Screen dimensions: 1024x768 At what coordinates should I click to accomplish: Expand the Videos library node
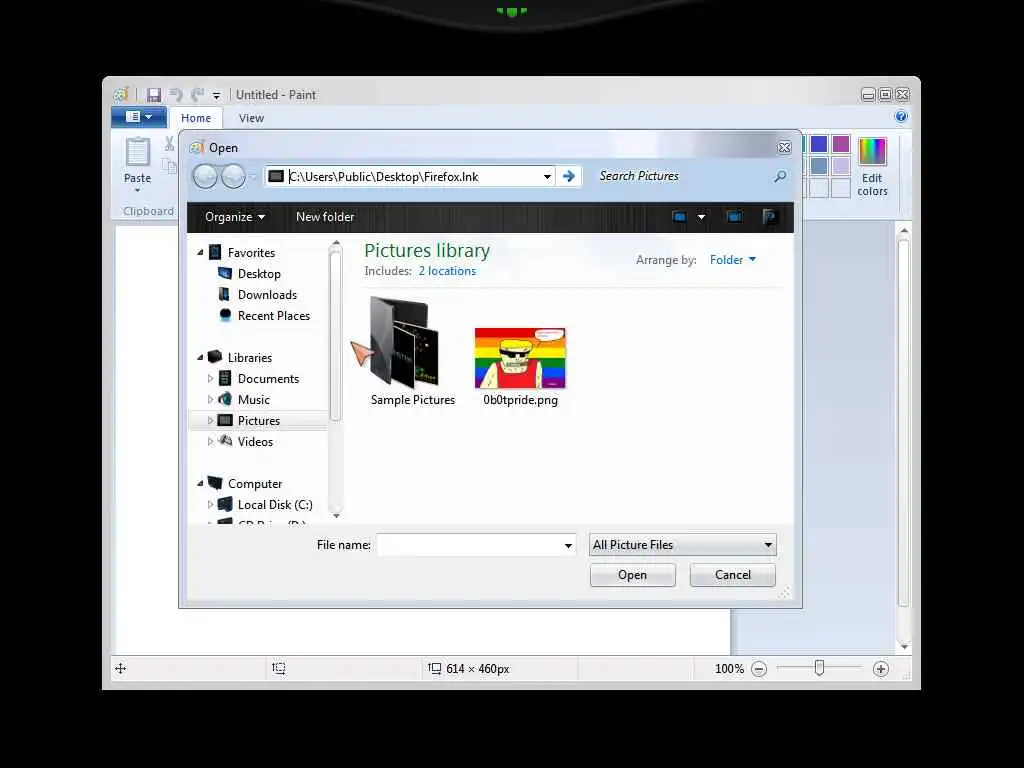click(210, 441)
